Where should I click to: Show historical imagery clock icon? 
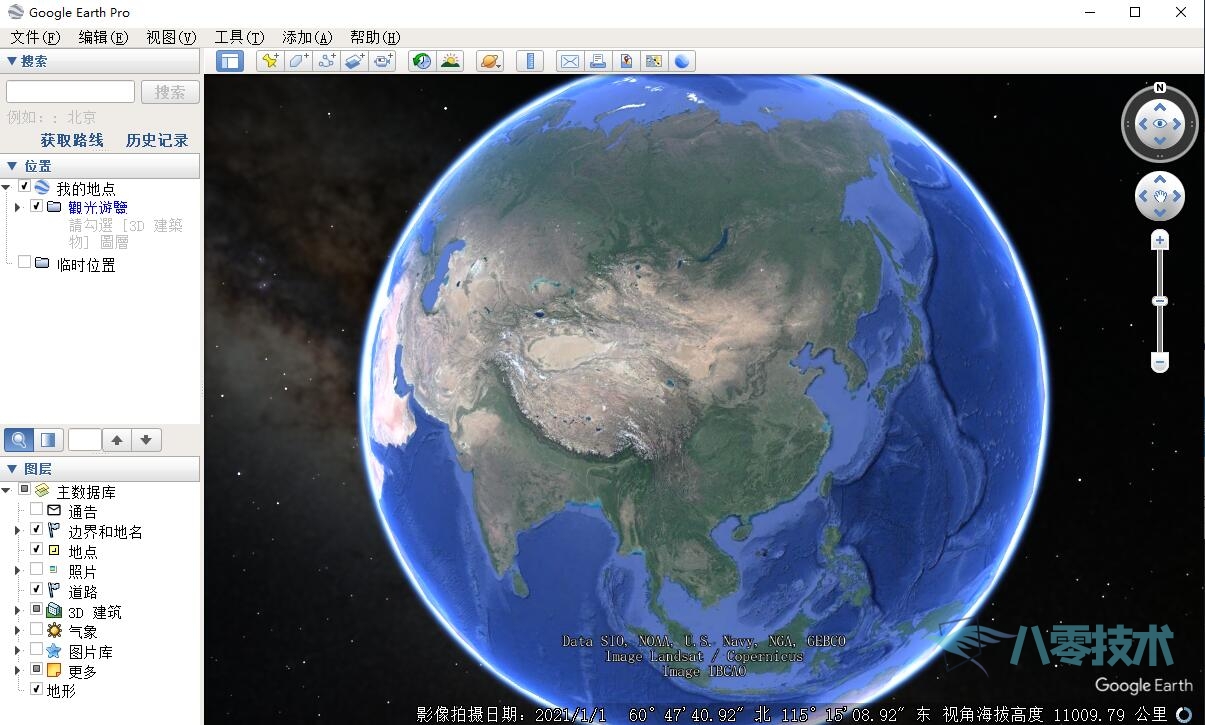(422, 61)
